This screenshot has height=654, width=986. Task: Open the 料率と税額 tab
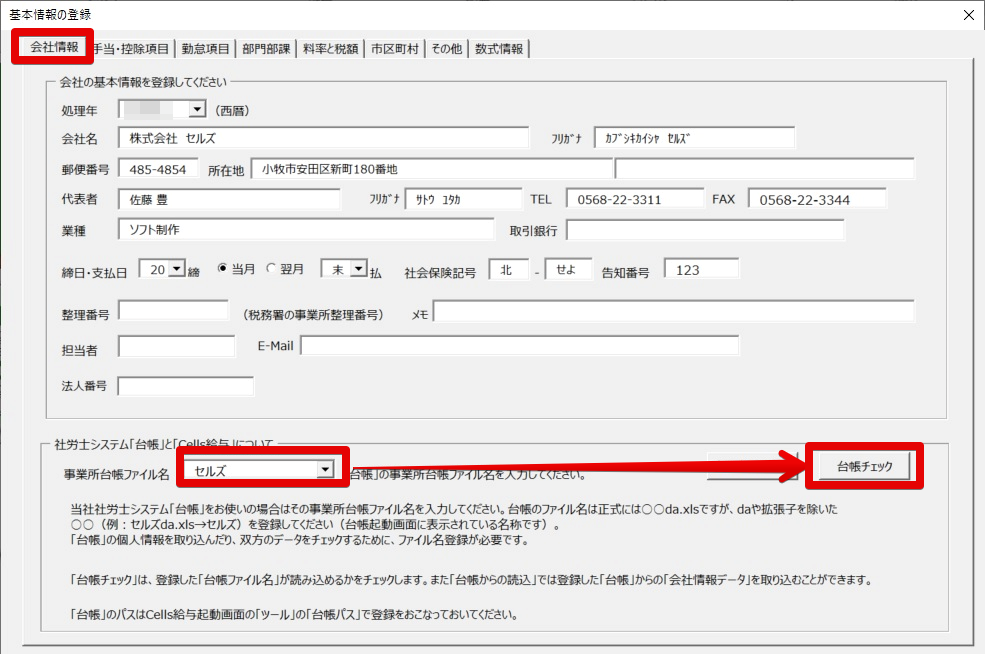coord(330,48)
